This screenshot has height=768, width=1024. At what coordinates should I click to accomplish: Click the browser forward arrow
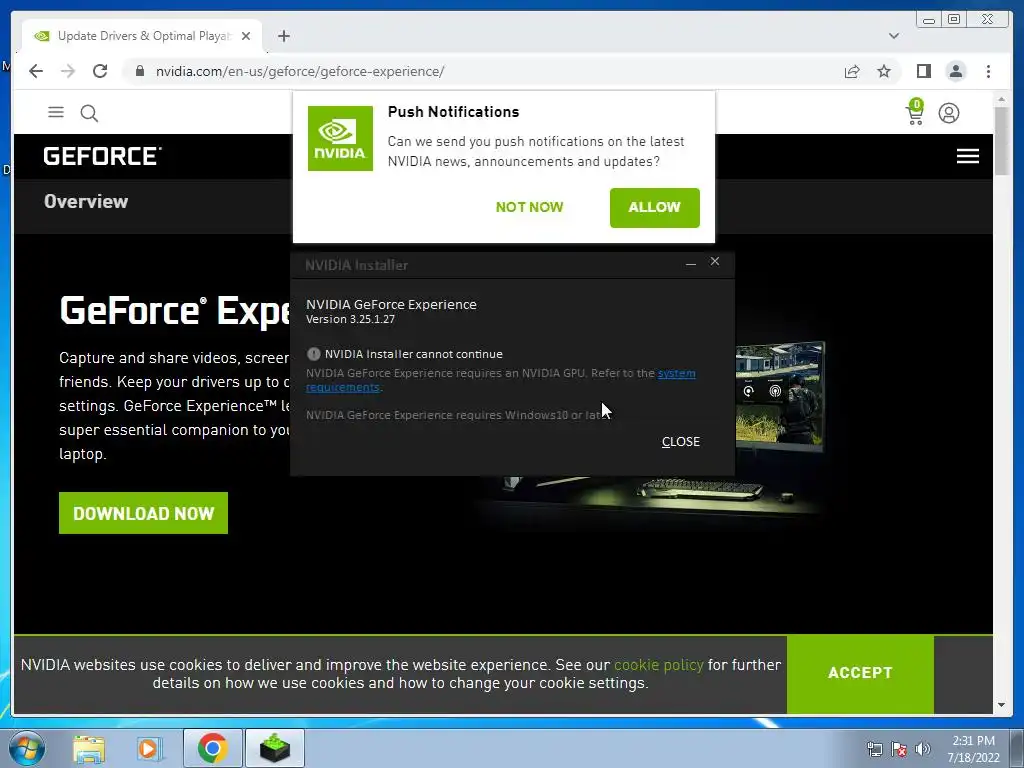tap(68, 71)
